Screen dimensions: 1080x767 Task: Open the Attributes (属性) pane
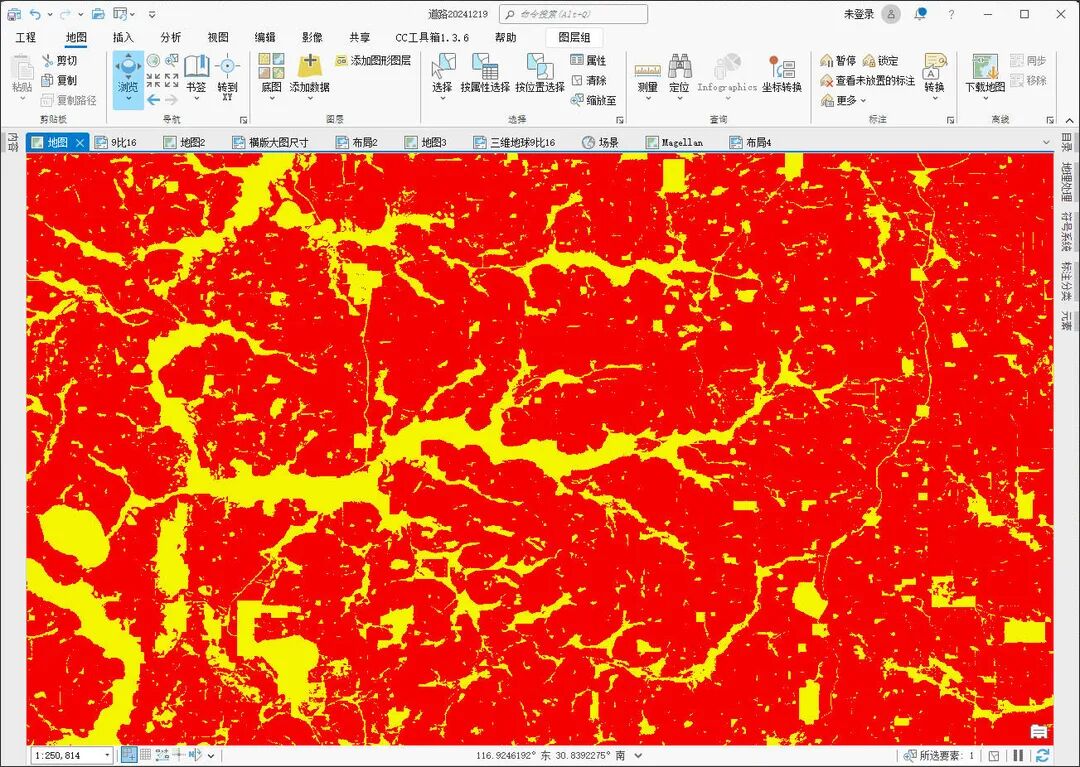588,61
